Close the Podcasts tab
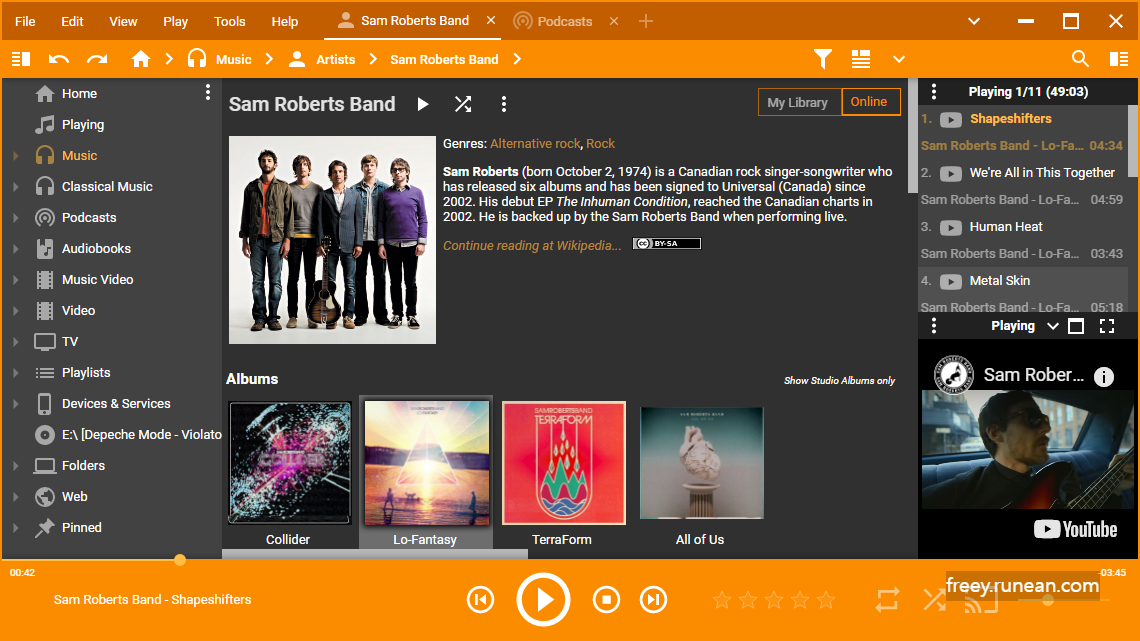1140x641 pixels. pyautogui.click(x=614, y=21)
